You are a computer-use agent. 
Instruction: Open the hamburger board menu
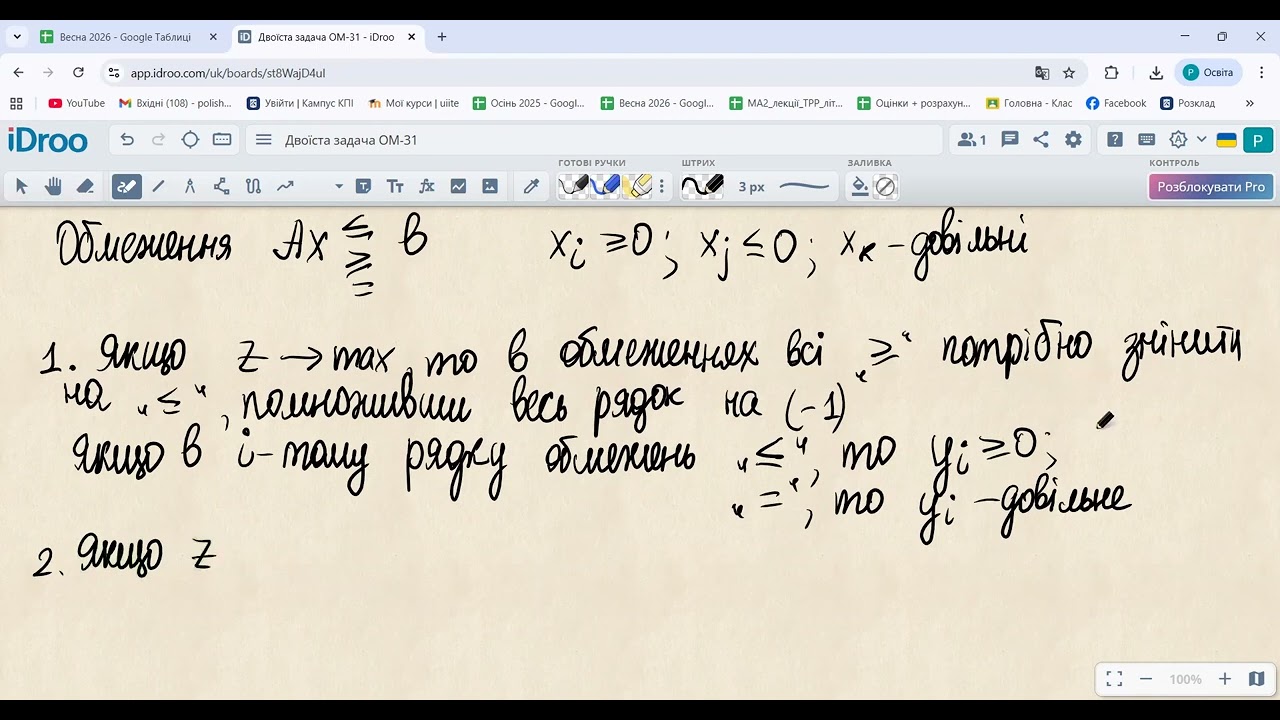pos(264,140)
